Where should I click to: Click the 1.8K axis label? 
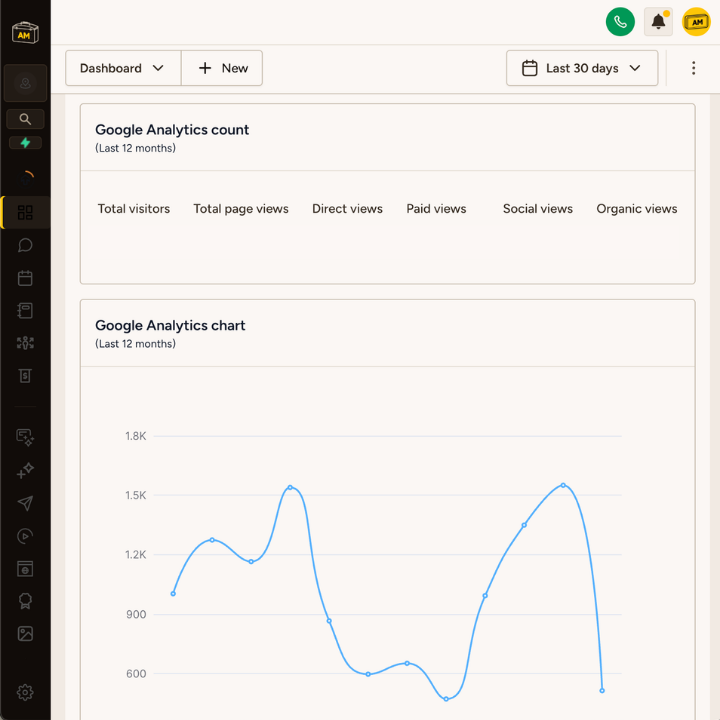(x=135, y=436)
